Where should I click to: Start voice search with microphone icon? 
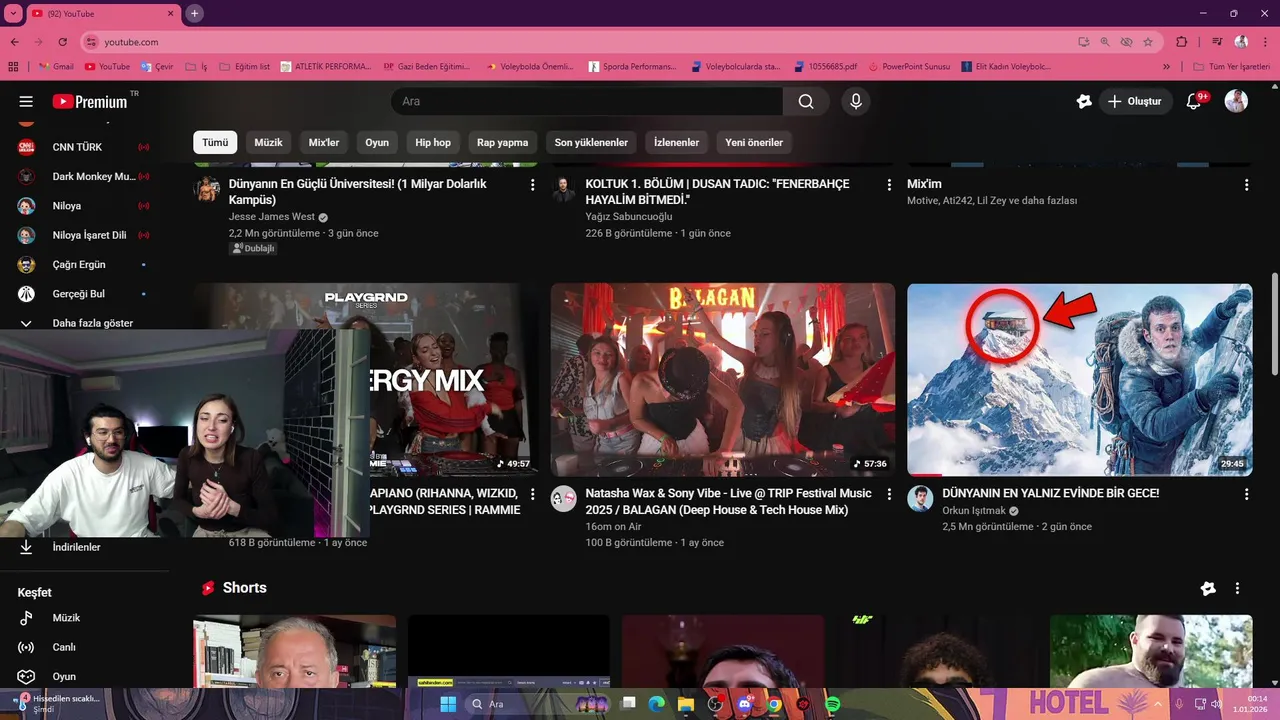tap(855, 101)
